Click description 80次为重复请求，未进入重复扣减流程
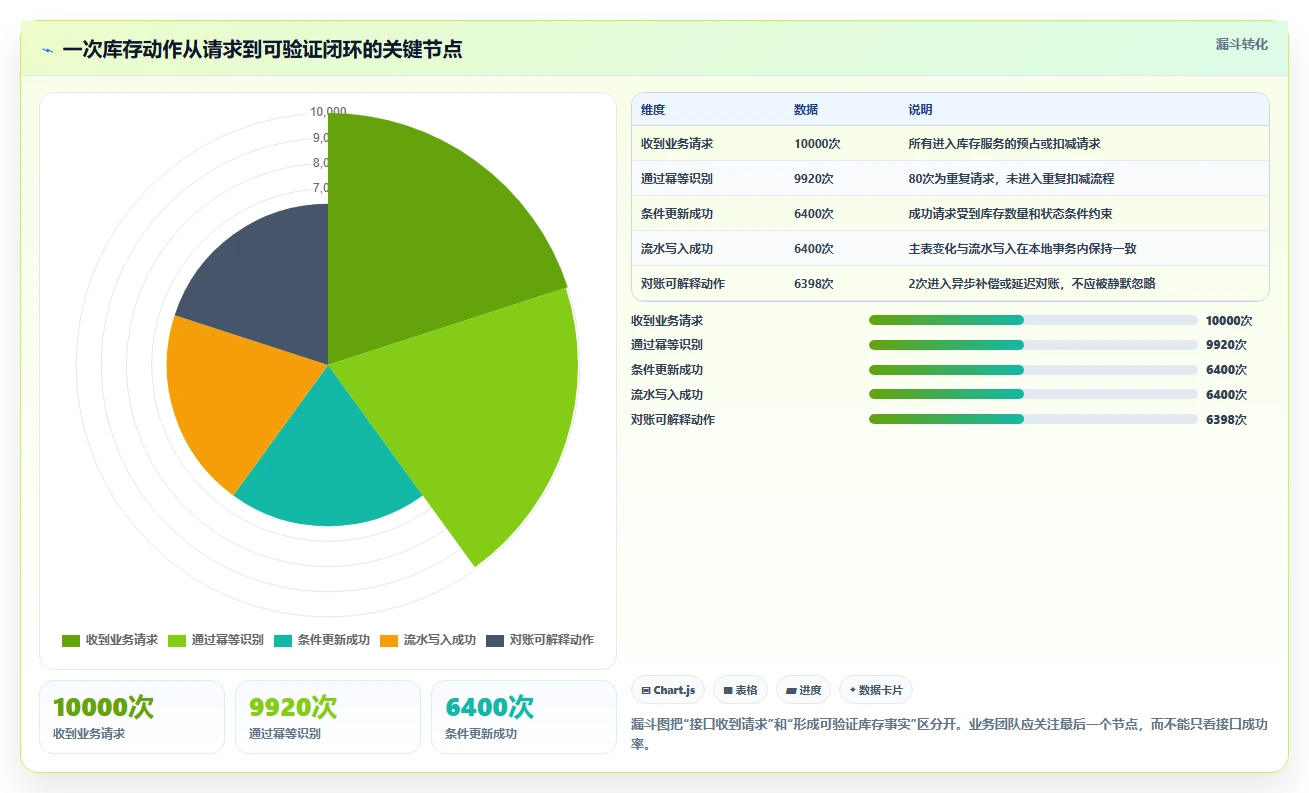1309x793 pixels. [x=1011, y=179]
